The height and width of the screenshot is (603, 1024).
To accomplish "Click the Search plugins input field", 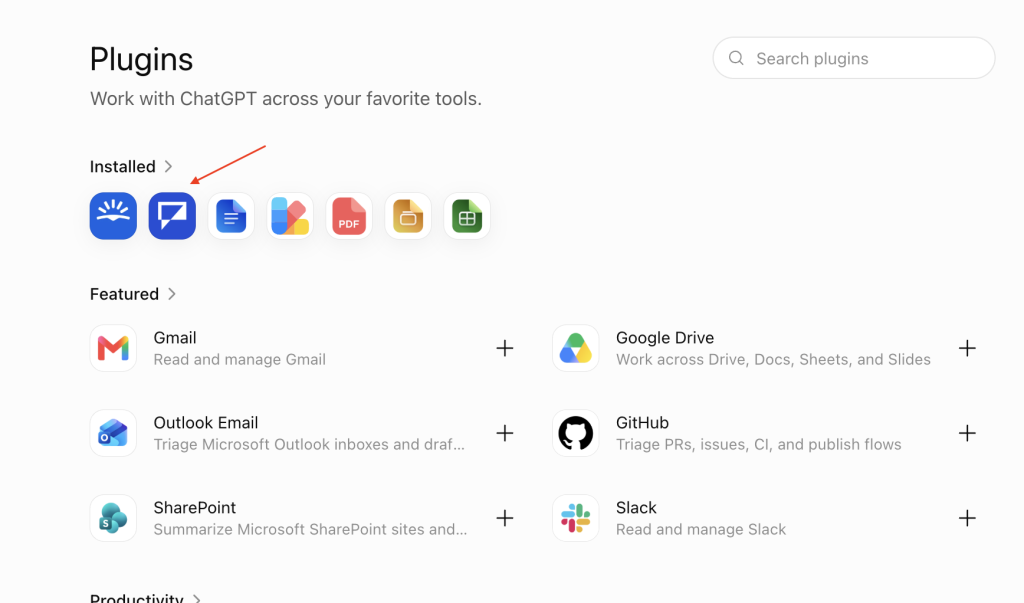I will pos(854,58).
